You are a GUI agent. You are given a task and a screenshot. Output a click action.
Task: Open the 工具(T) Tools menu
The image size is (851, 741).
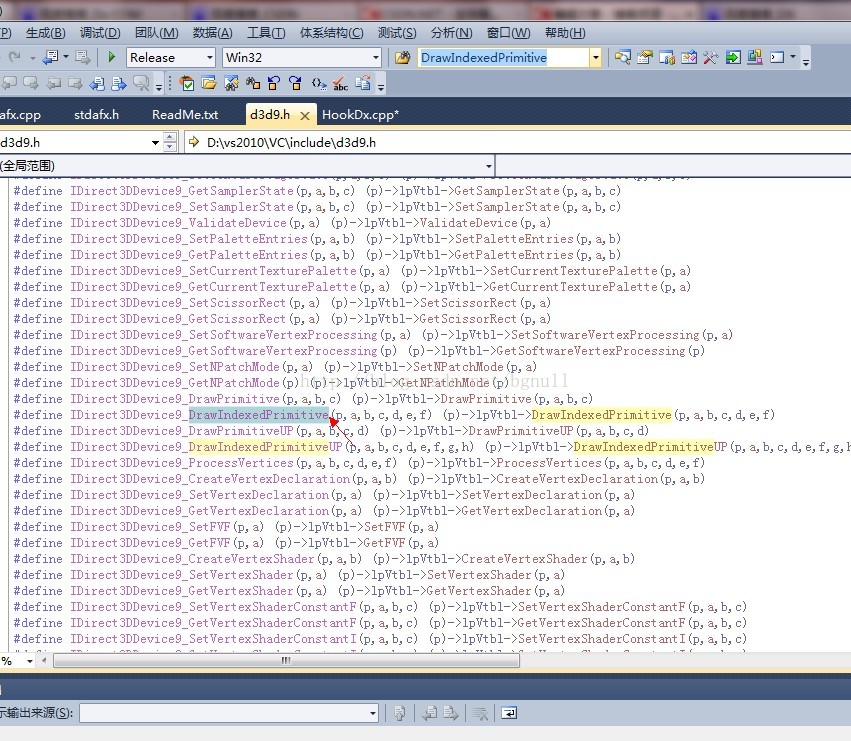[x=266, y=33]
